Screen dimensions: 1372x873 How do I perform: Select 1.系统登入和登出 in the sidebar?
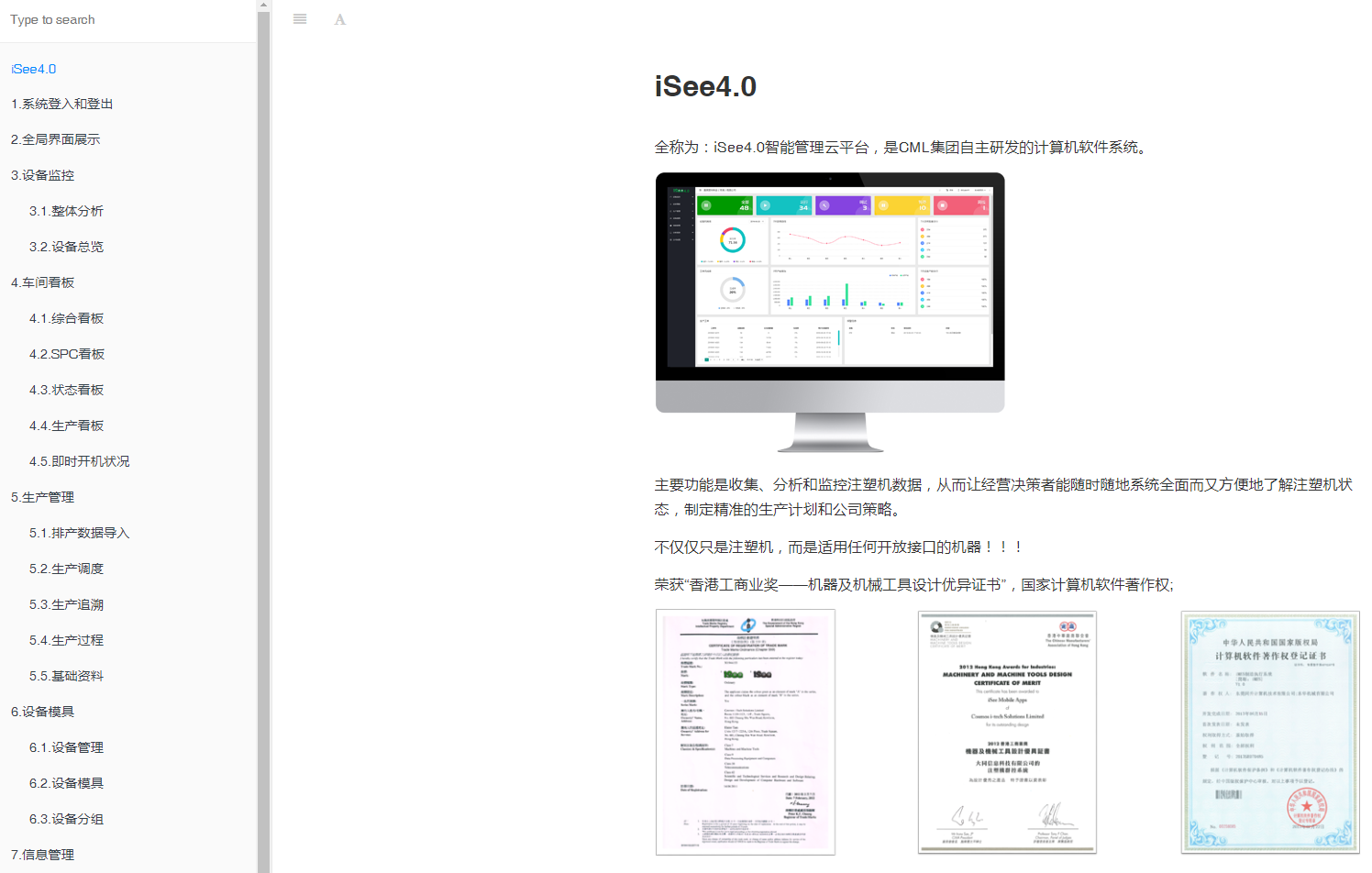(x=61, y=104)
